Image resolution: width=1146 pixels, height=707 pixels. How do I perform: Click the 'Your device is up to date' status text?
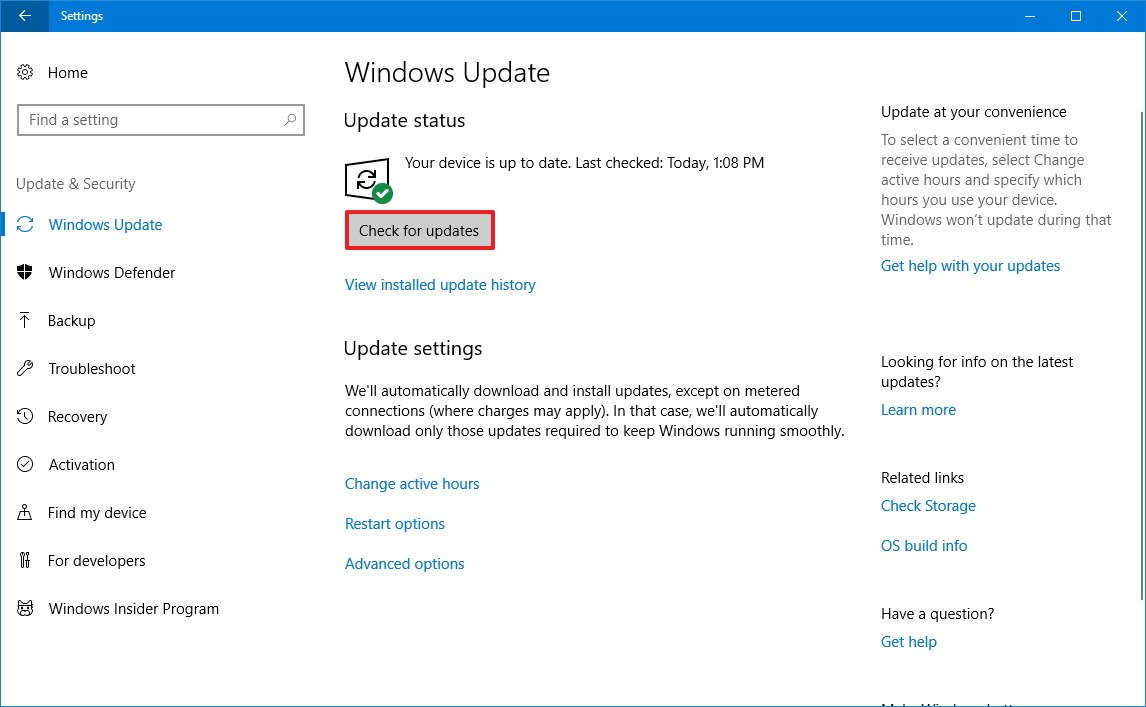(584, 162)
